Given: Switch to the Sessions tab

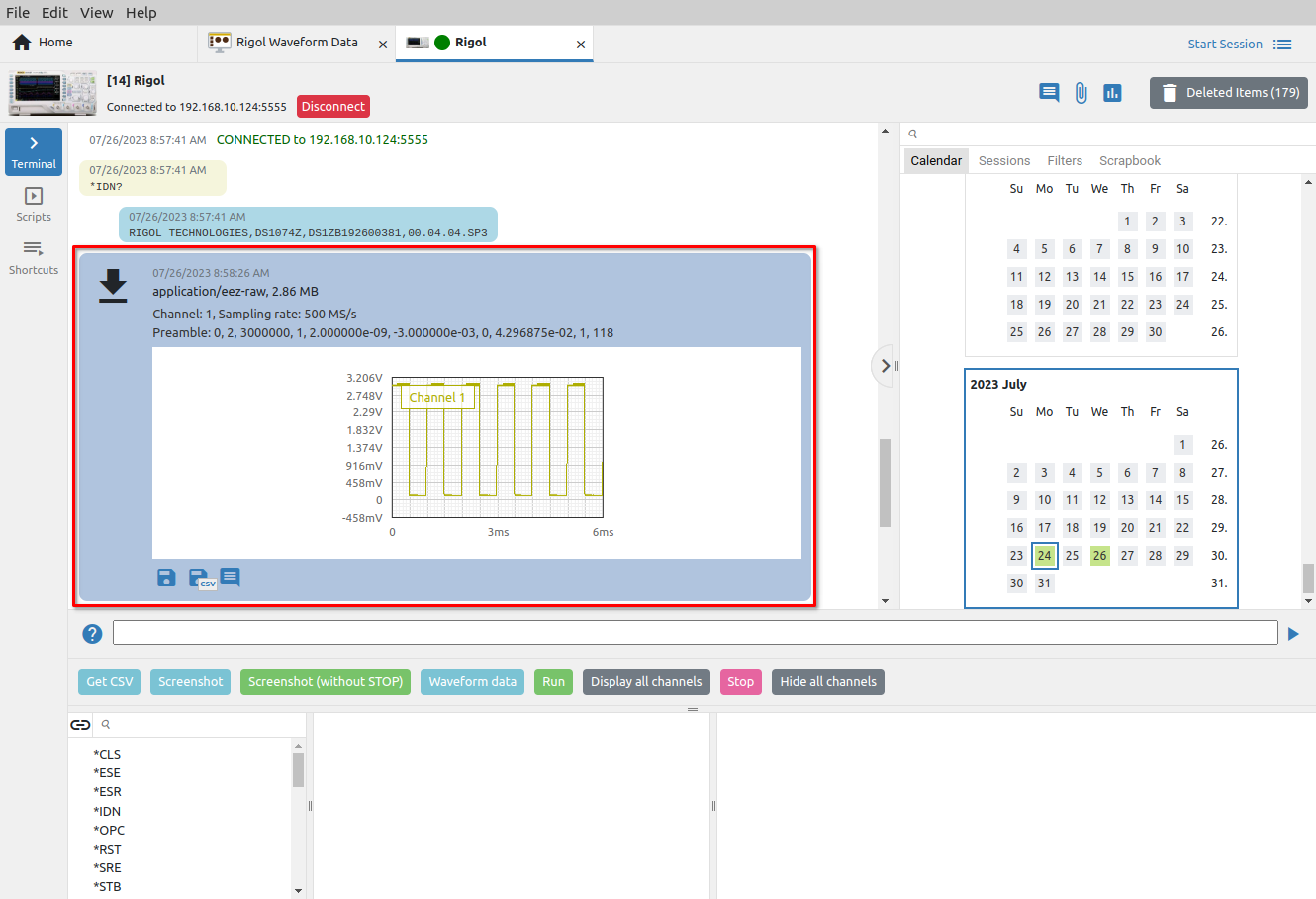Looking at the screenshot, I should click(1004, 161).
